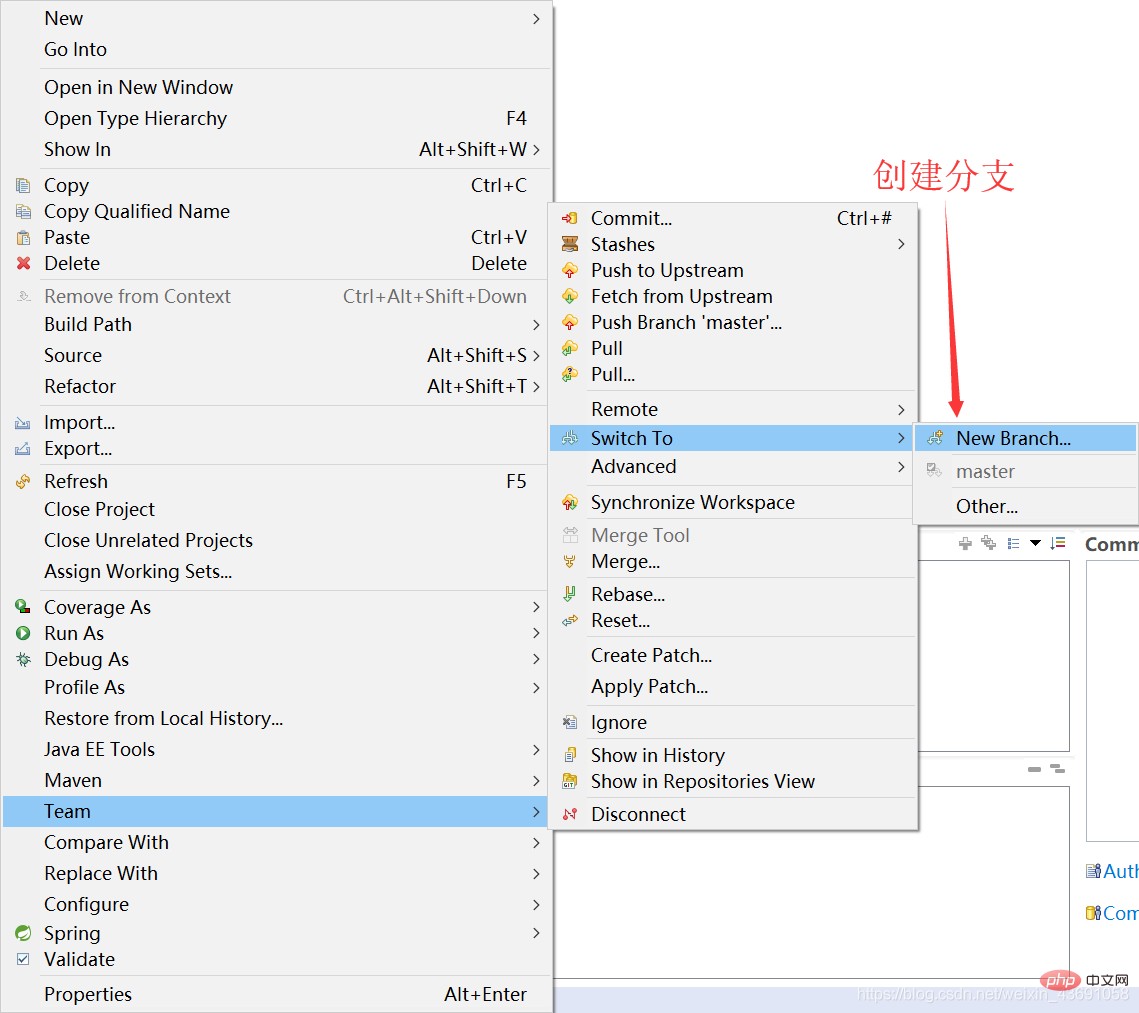This screenshot has width=1139, height=1013.
Task: Click the Disconnect icon
Action: point(570,814)
